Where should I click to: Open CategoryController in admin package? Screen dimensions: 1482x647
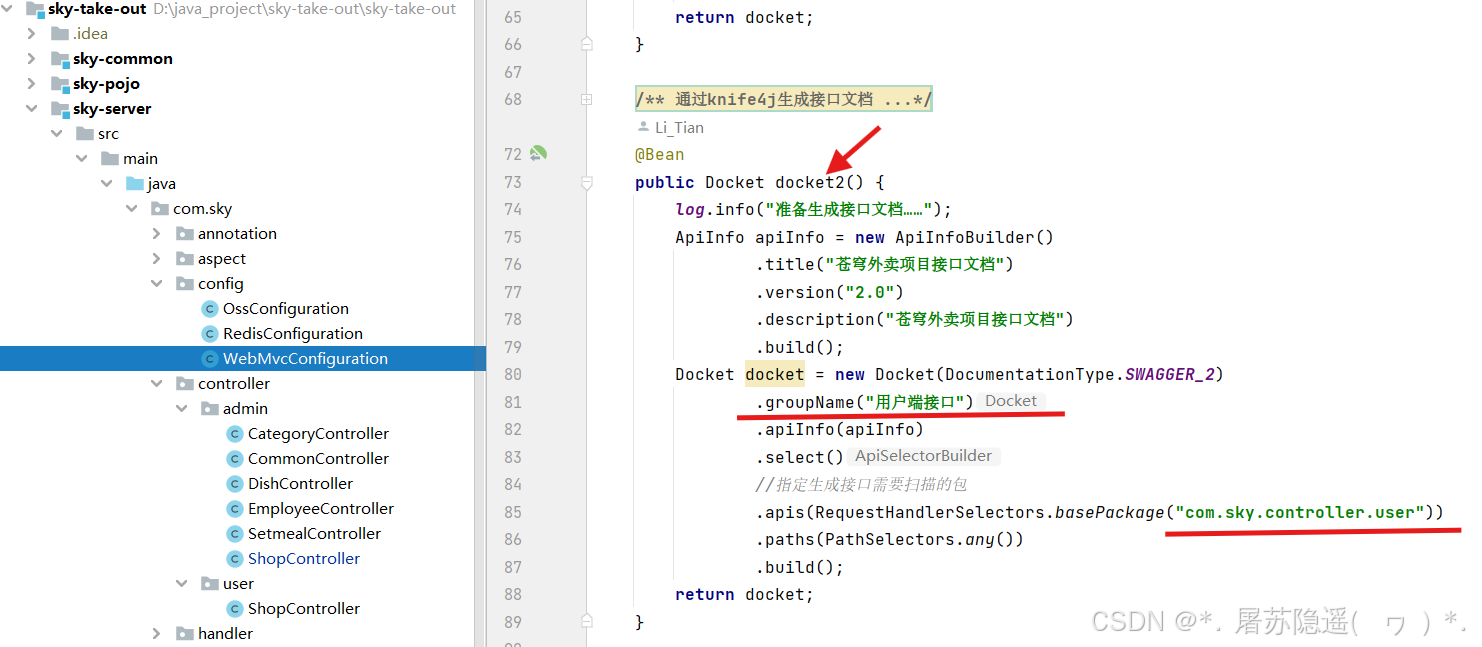[318, 434]
